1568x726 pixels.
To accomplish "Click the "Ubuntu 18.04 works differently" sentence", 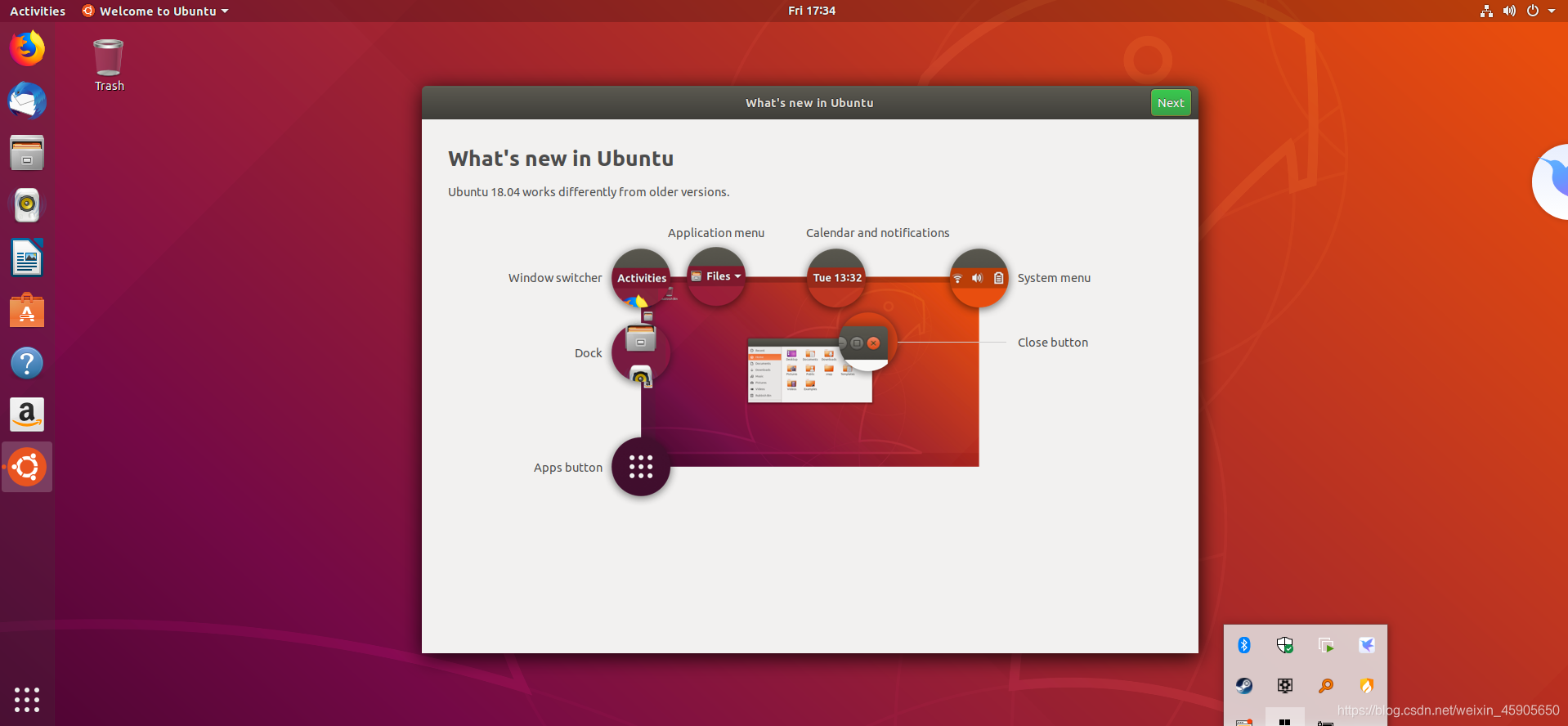I will tap(589, 192).
